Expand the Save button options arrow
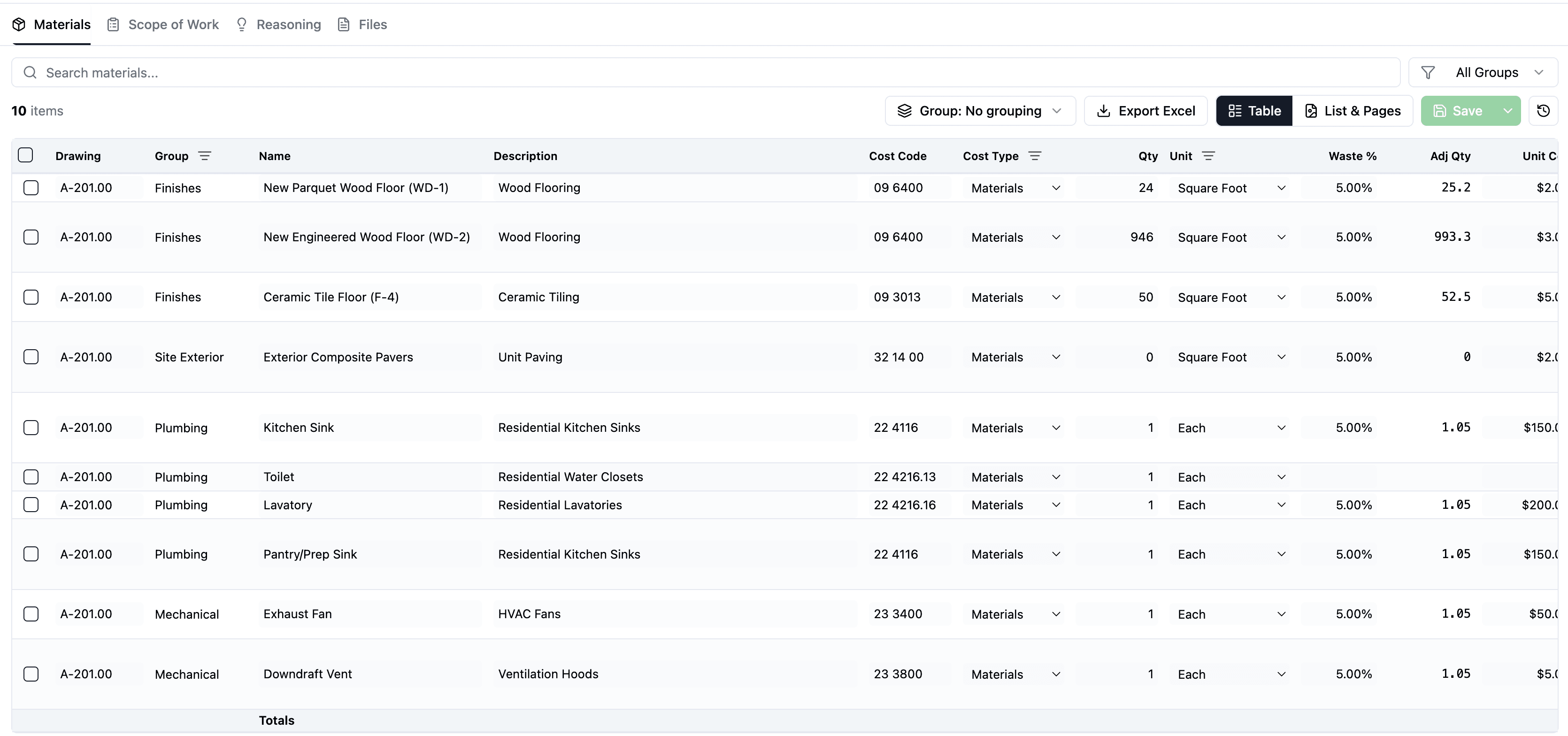The width and height of the screenshot is (1568, 736). 1507,111
